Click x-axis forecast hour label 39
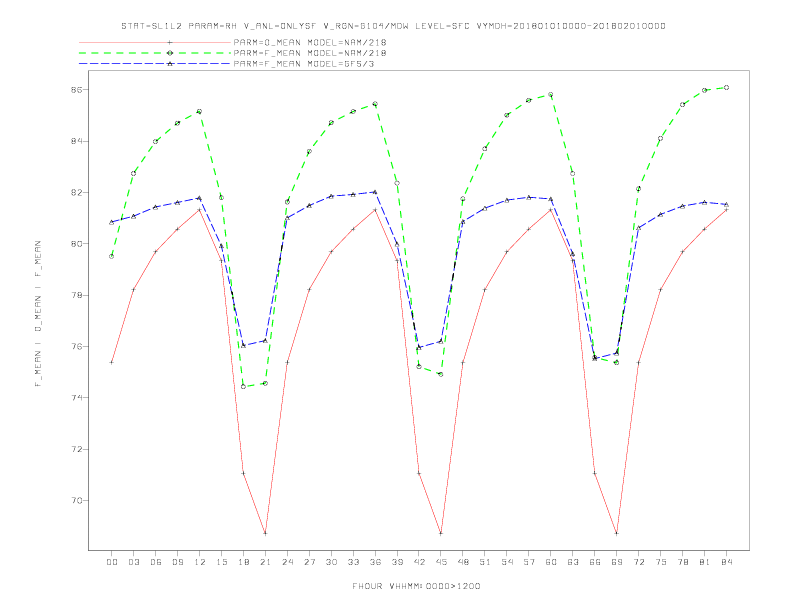The image size is (792, 612). 397,562
